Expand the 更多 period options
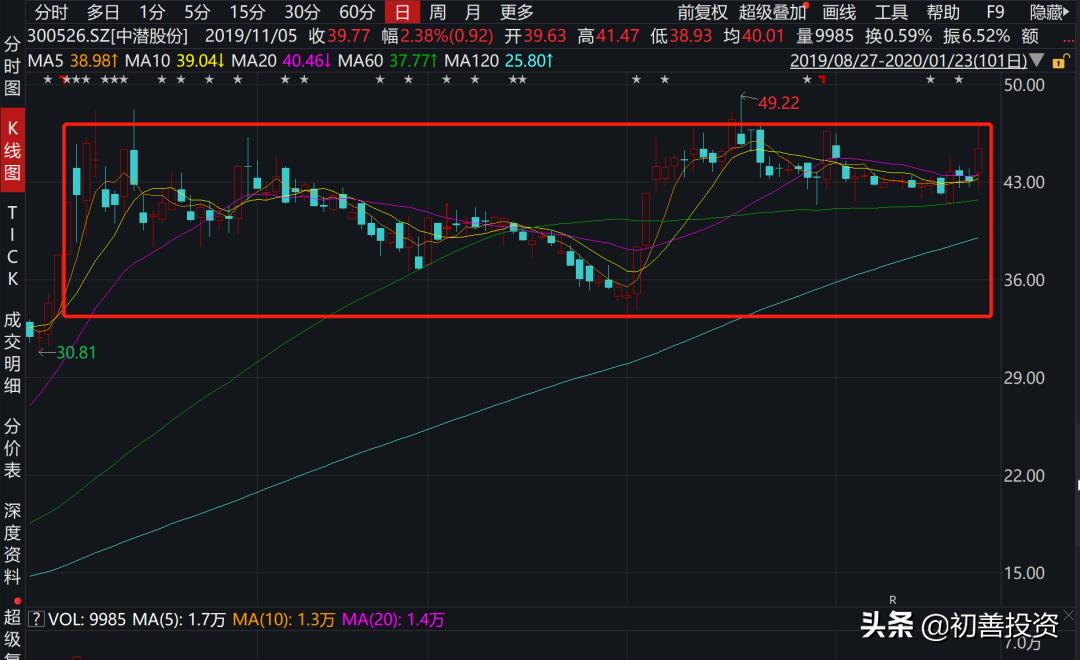Screen dimensions: 1080x660 [x=517, y=12]
